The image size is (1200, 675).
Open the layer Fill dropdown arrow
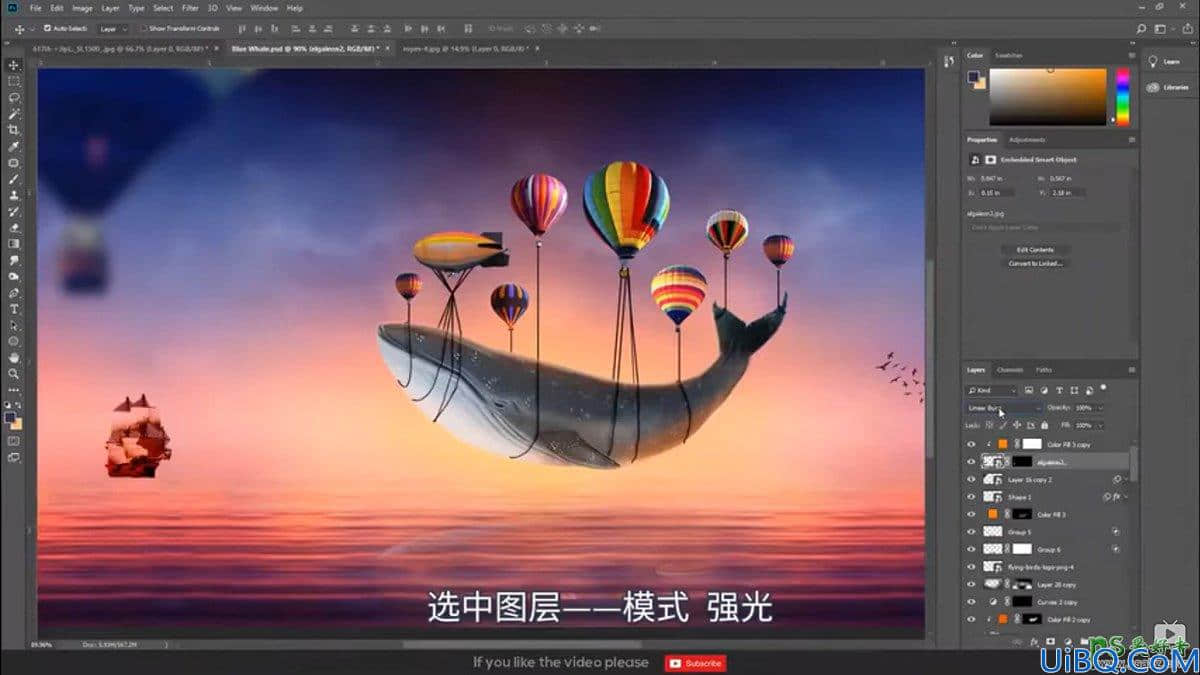click(1101, 425)
